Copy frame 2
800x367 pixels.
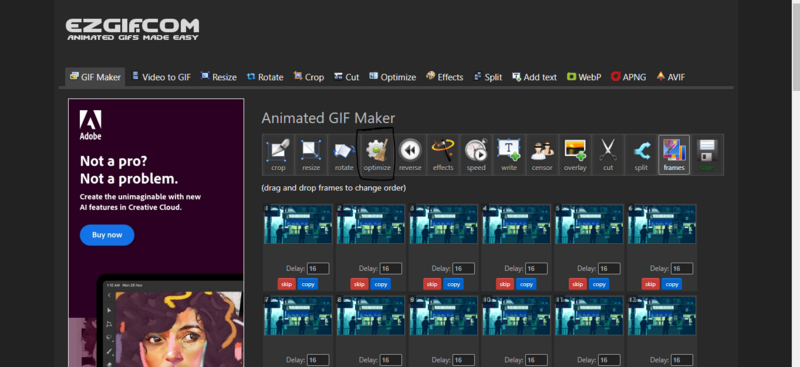click(x=381, y=284)
